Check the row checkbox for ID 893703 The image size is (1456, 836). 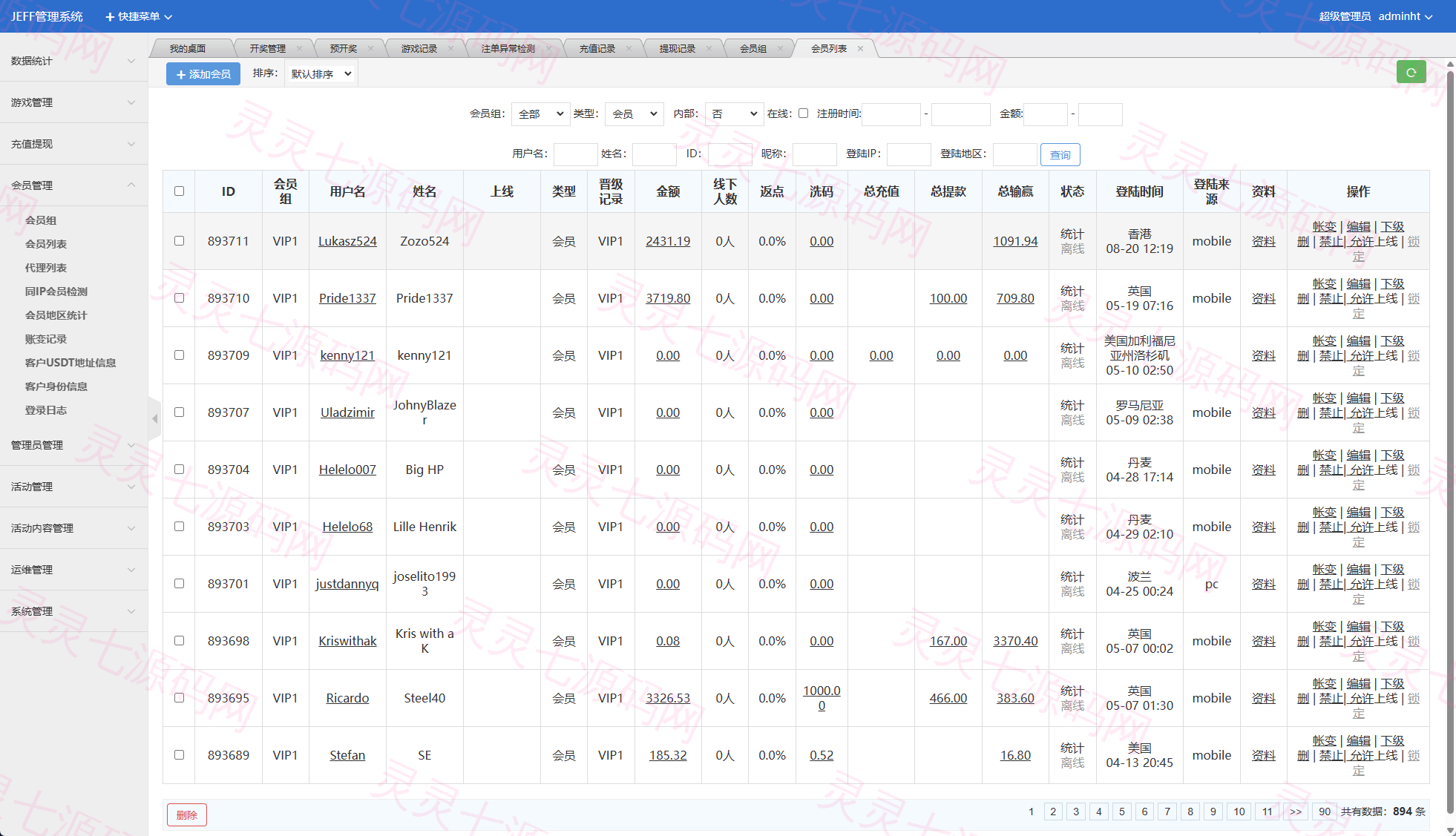pos(179,527)
